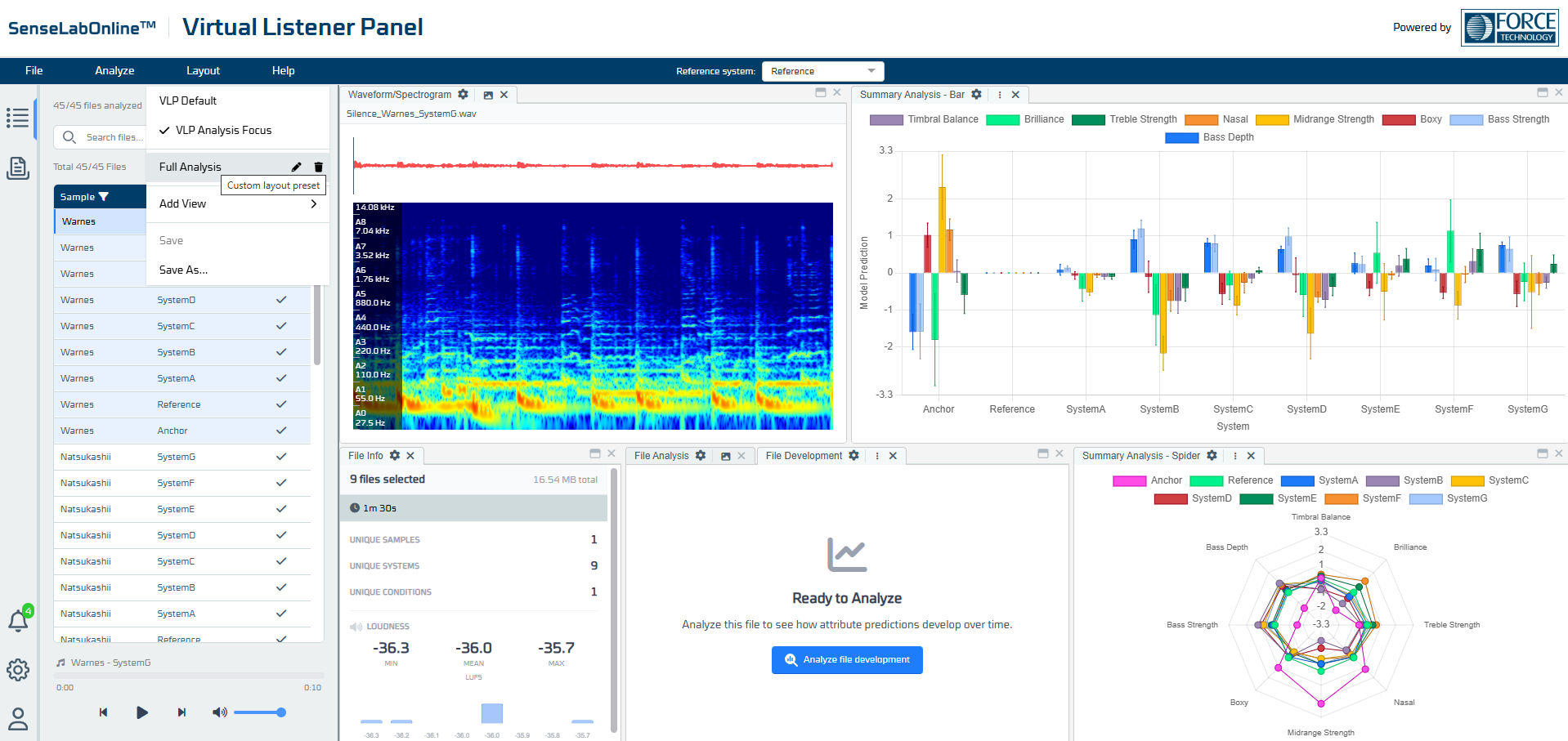This screenshot has height=741, width=1568.
Task: Toggle checkmark for Warnes SystemD row
Action: [x=281, y=300]
